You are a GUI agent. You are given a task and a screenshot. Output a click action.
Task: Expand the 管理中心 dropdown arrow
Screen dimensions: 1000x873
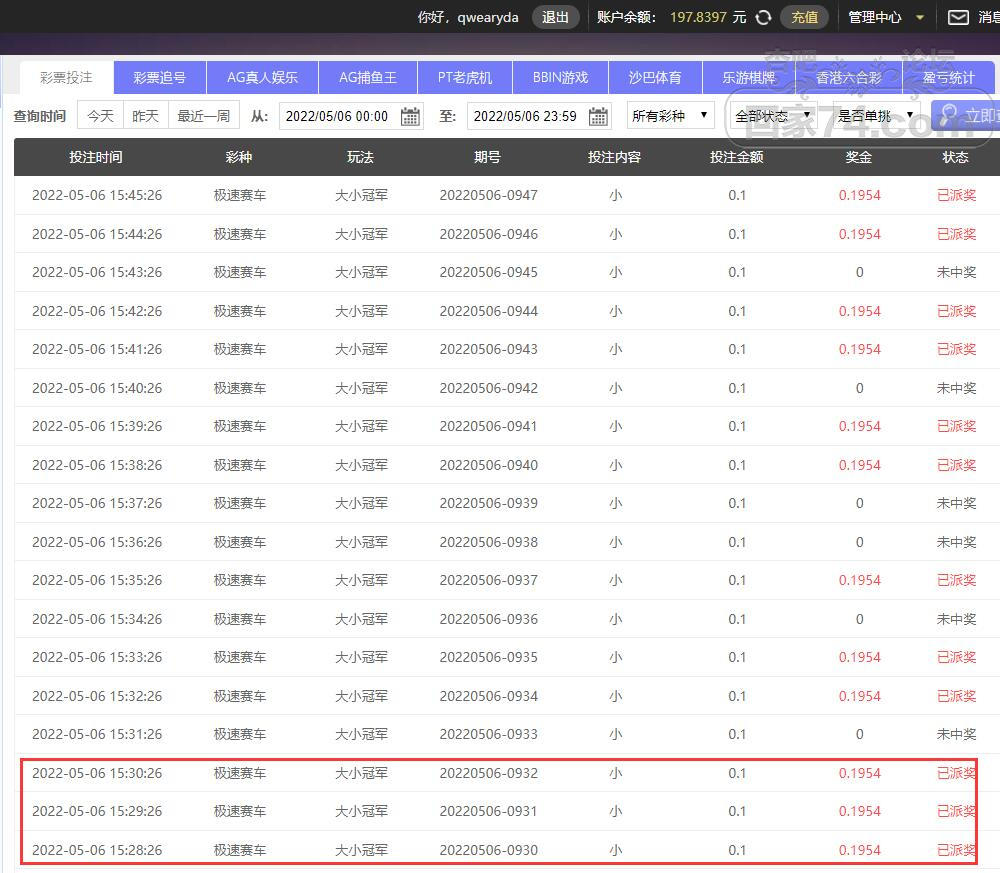(920, 17)
